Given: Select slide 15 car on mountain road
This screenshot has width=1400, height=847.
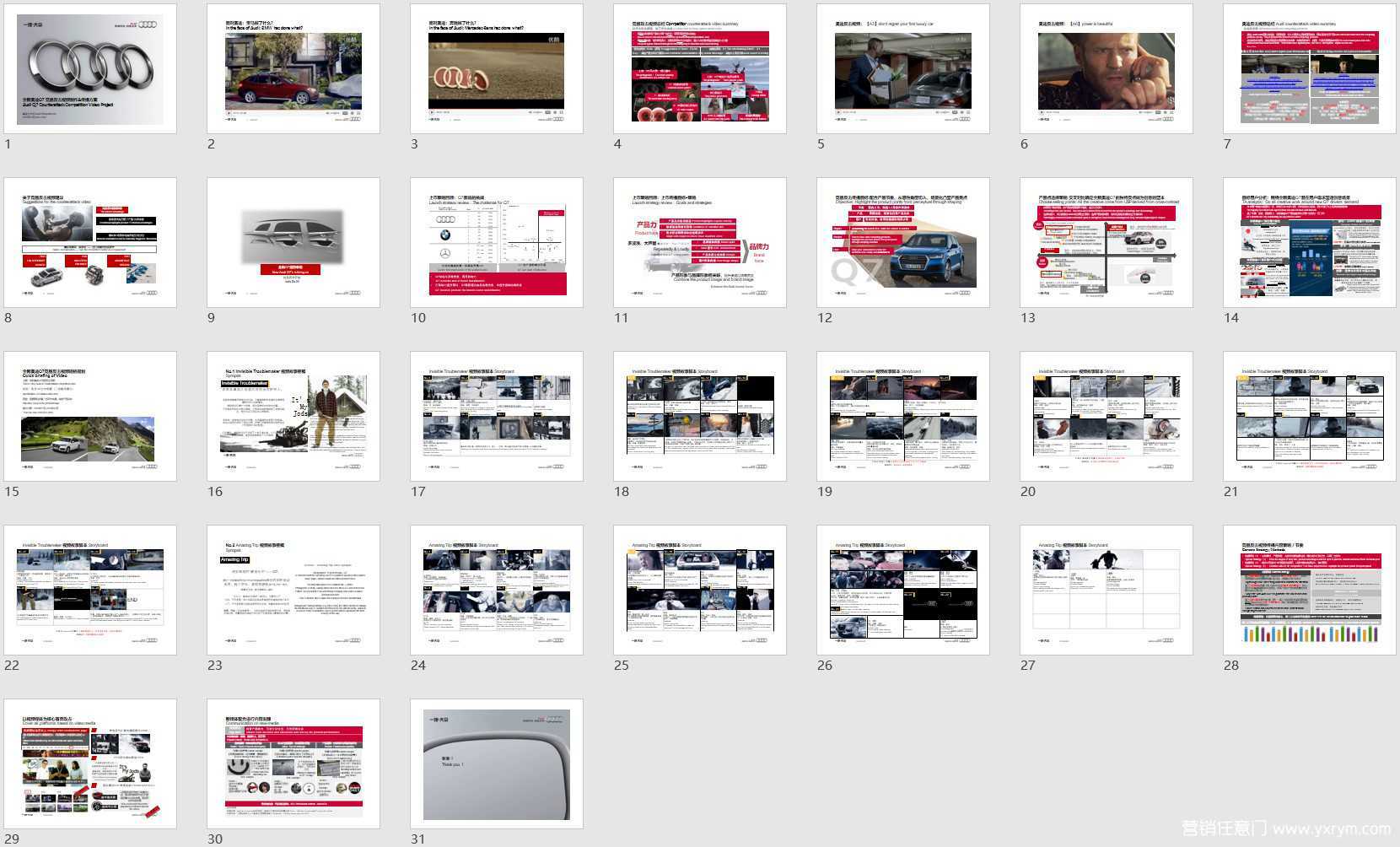Looking at the screenshot, I should 90,416.
